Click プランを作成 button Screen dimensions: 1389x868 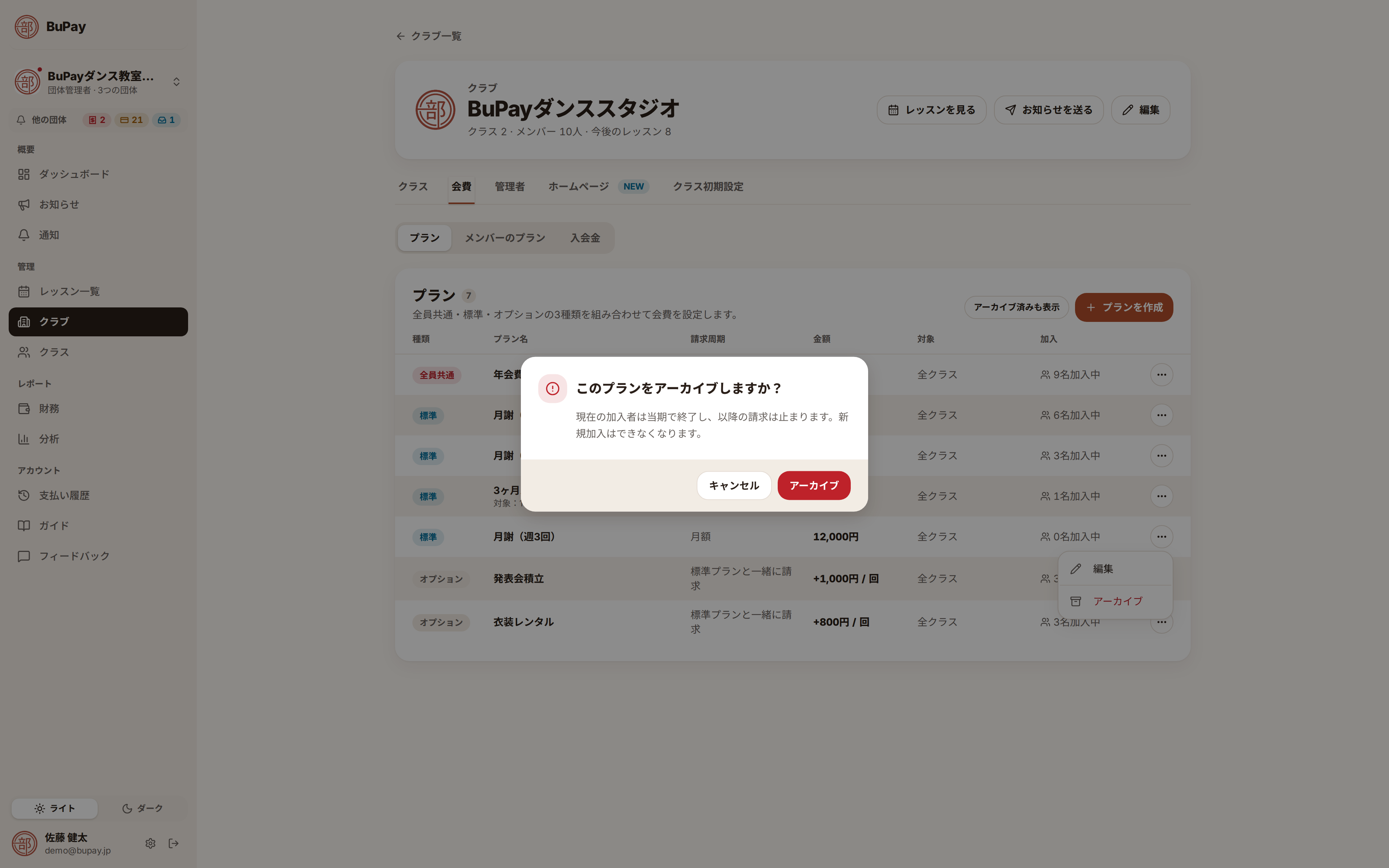1123,307
